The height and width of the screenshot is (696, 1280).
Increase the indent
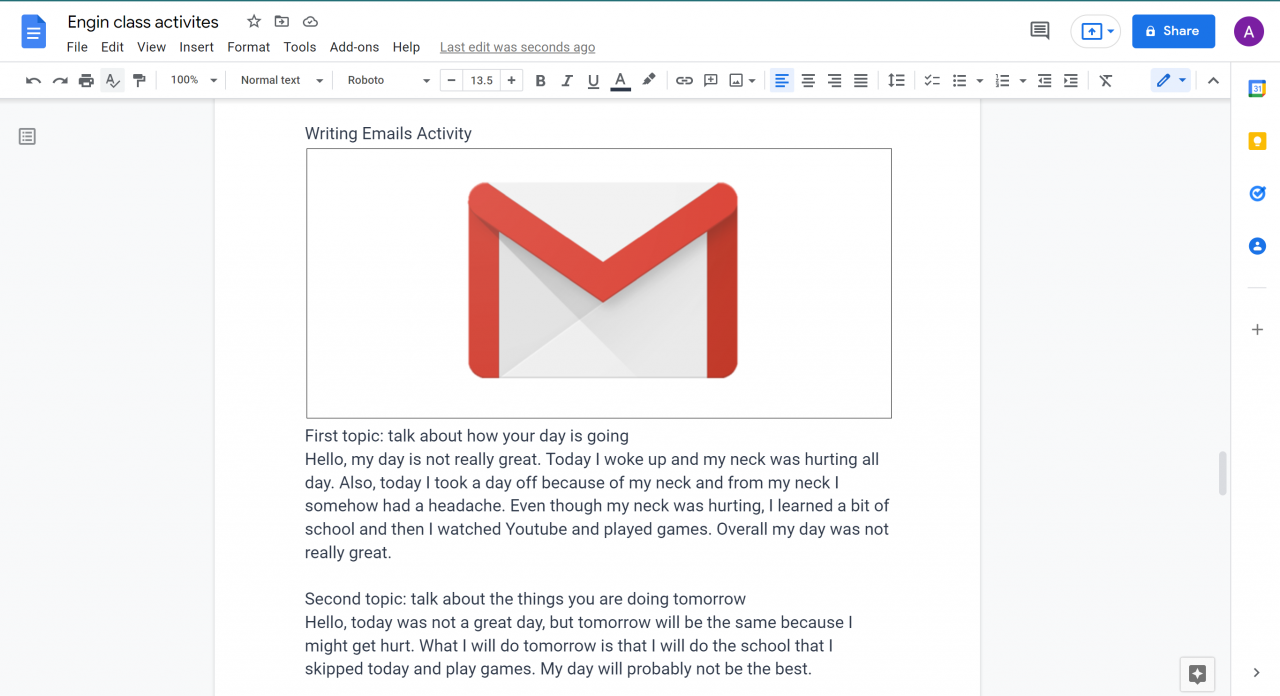(x=1070, y=80)
